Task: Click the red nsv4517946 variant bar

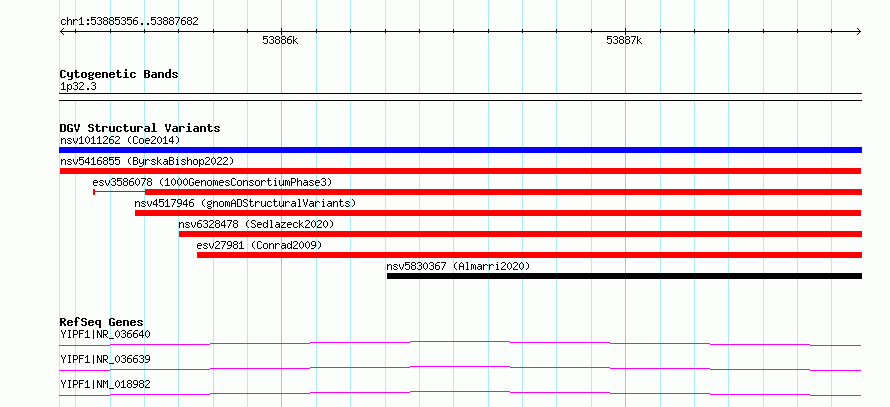Action: [498, 213]
